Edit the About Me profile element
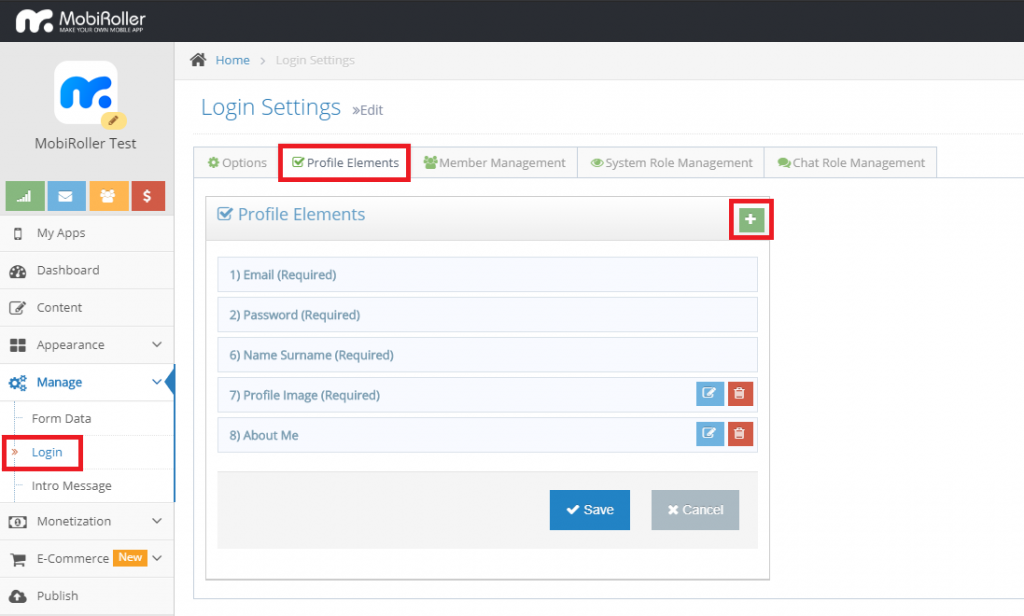Viewport: 1024px width, 616px height. 709,434
